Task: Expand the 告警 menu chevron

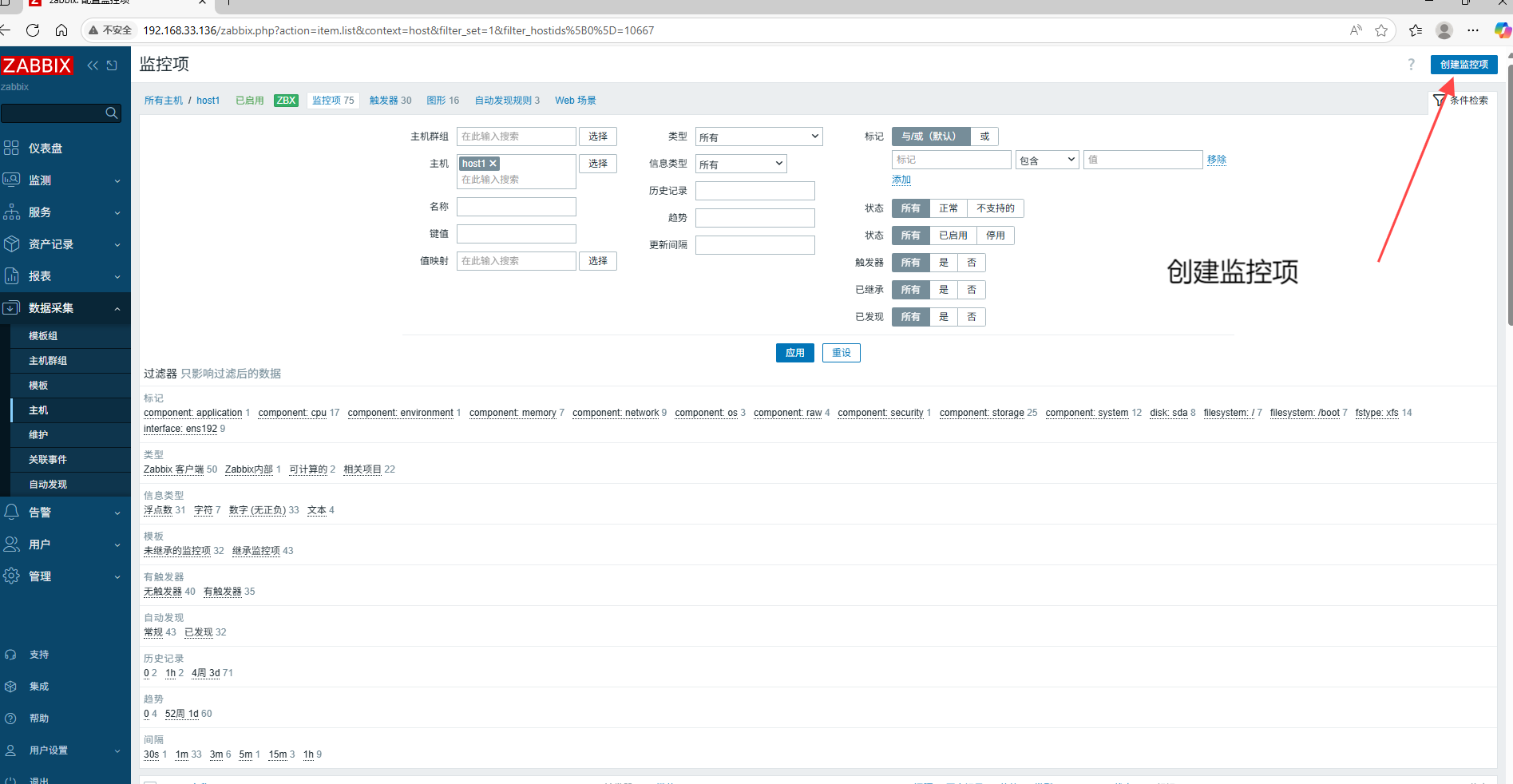Action: point(117,513)
